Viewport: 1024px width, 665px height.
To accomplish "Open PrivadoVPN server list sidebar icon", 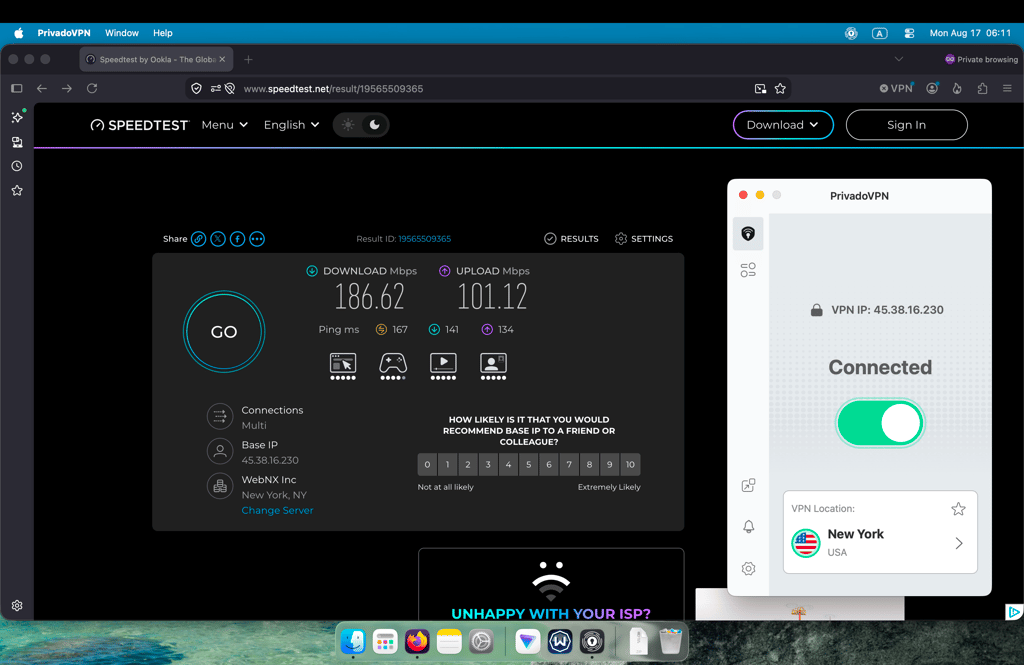I will click(x=748, y=270).
